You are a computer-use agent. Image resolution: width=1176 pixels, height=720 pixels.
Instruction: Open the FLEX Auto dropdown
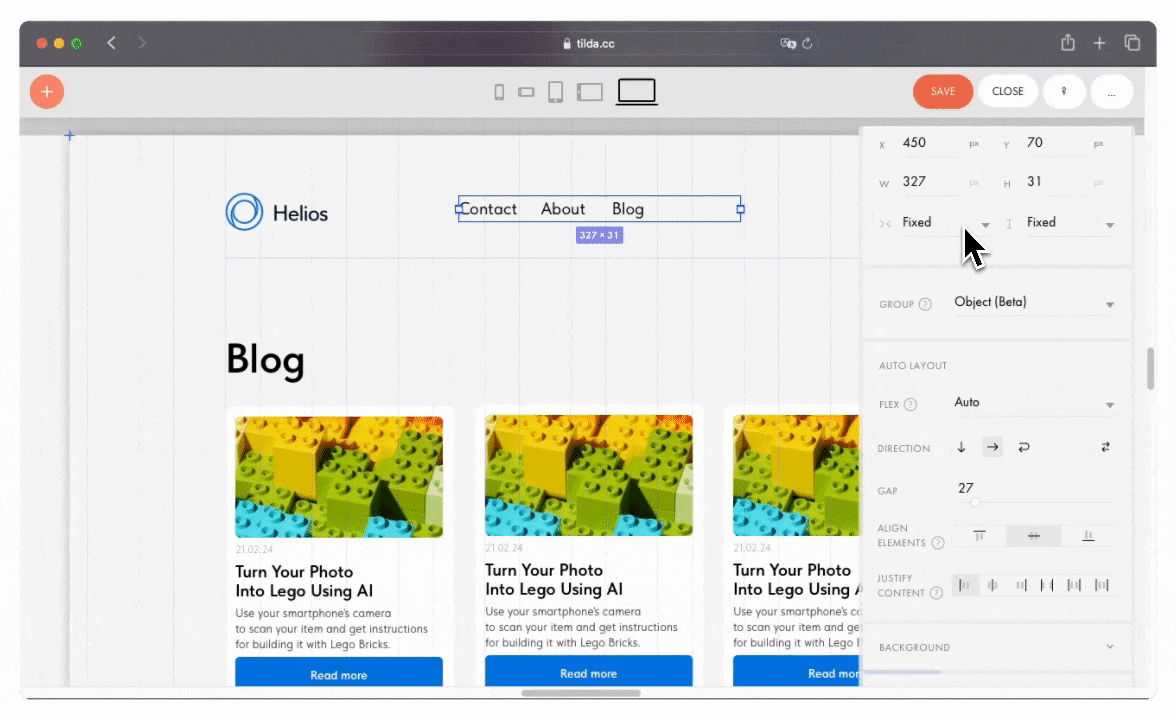(x=1034, y=403)
